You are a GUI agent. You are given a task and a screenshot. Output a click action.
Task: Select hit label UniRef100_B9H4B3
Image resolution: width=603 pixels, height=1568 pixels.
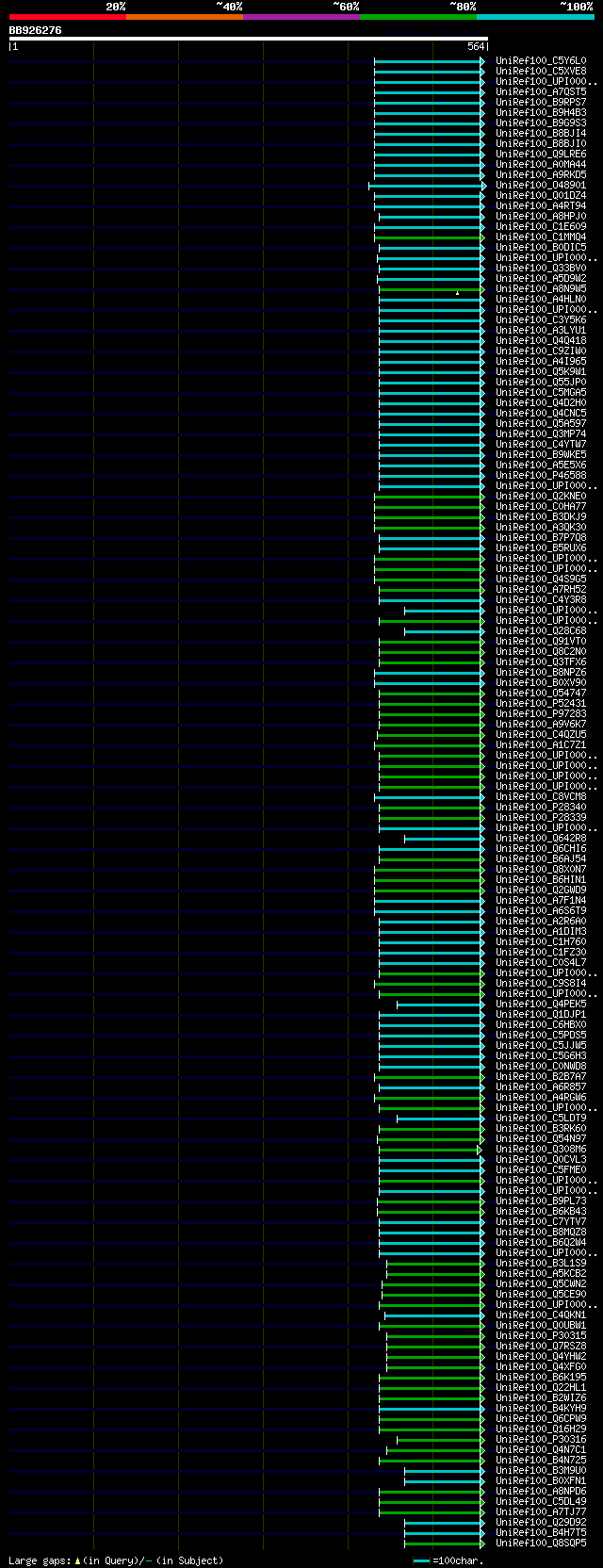(x=541, y=112)
